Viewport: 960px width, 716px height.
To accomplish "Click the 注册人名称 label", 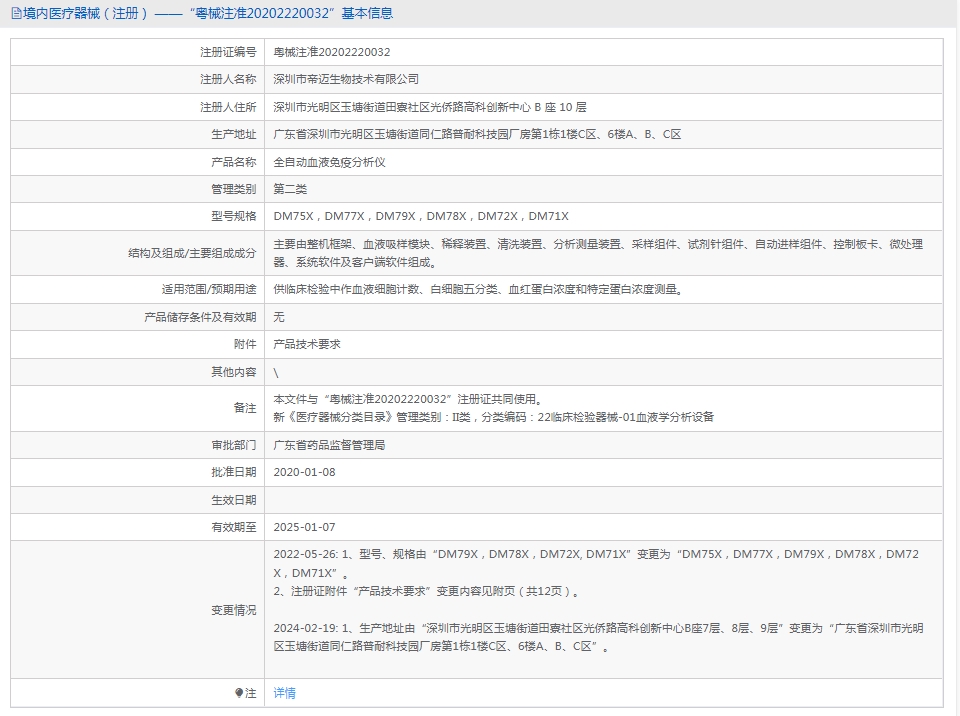I will pyautogui.click(x=228, y=79).
